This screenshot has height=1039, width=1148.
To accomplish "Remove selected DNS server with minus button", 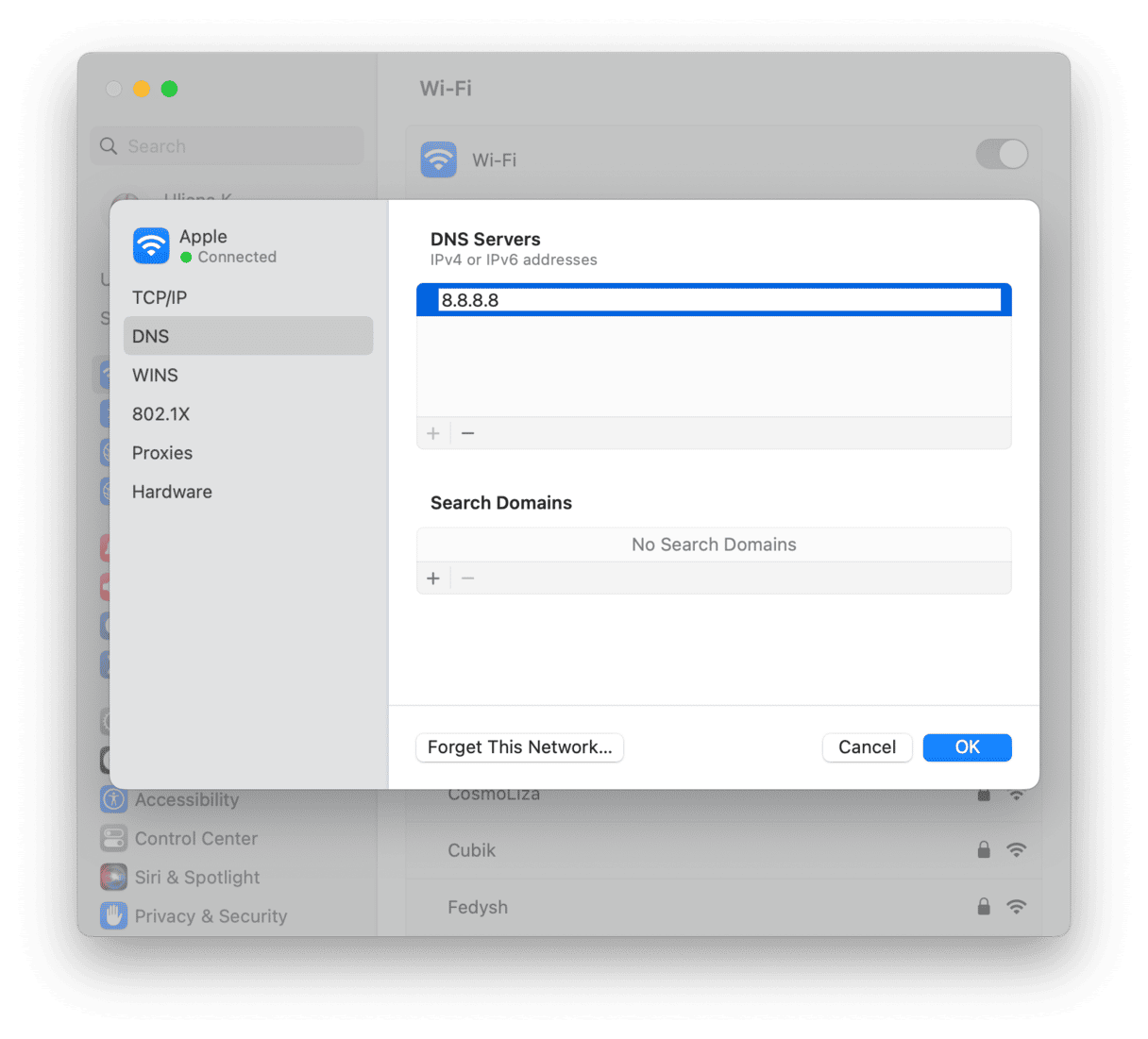I will click(x=467, y=433).
